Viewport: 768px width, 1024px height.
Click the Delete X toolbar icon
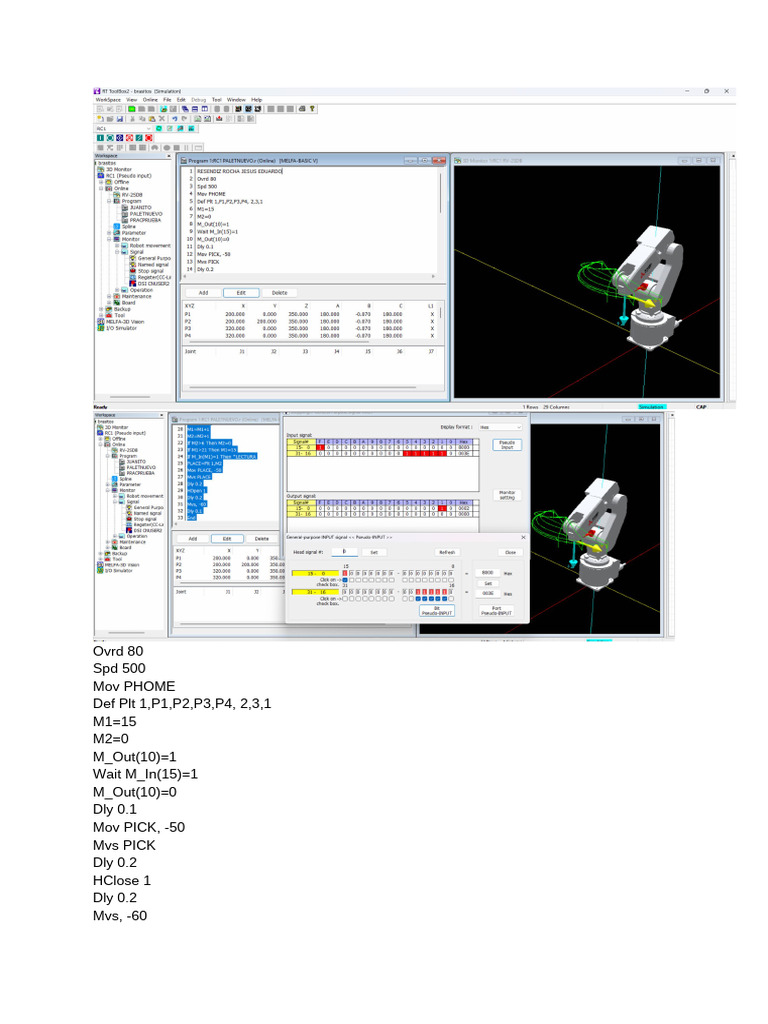161,119
